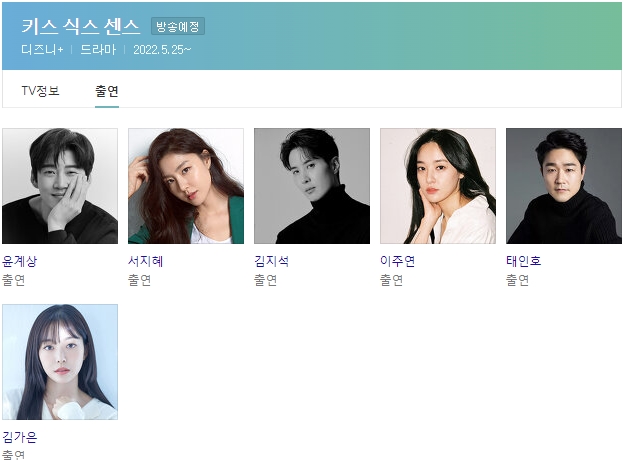Open 윤계상 profile photo

60,186
